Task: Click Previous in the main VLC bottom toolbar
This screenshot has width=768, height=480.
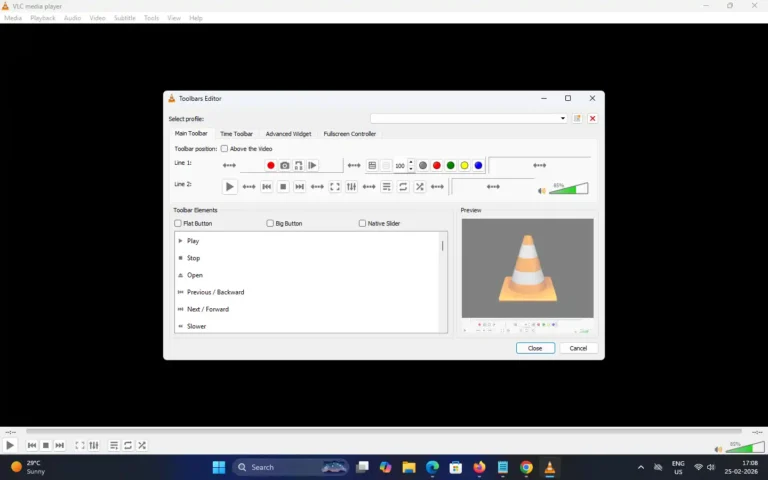Action: (32, 445)
